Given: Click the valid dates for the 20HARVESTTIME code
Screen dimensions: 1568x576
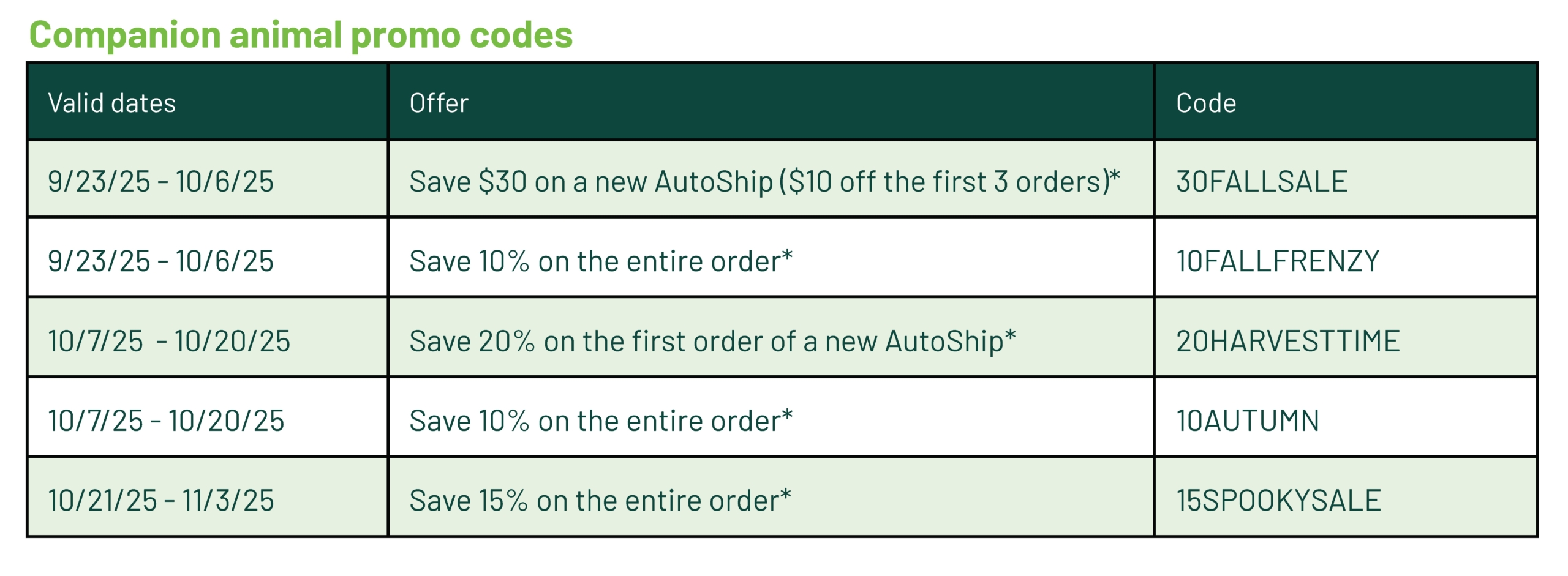Looking at the screenshot, I should click(169, 341).
